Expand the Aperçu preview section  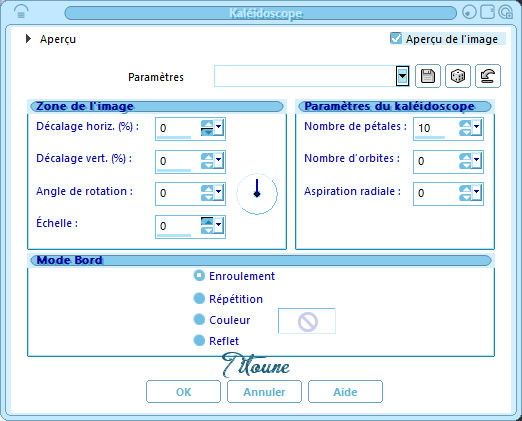coord(28,39)
